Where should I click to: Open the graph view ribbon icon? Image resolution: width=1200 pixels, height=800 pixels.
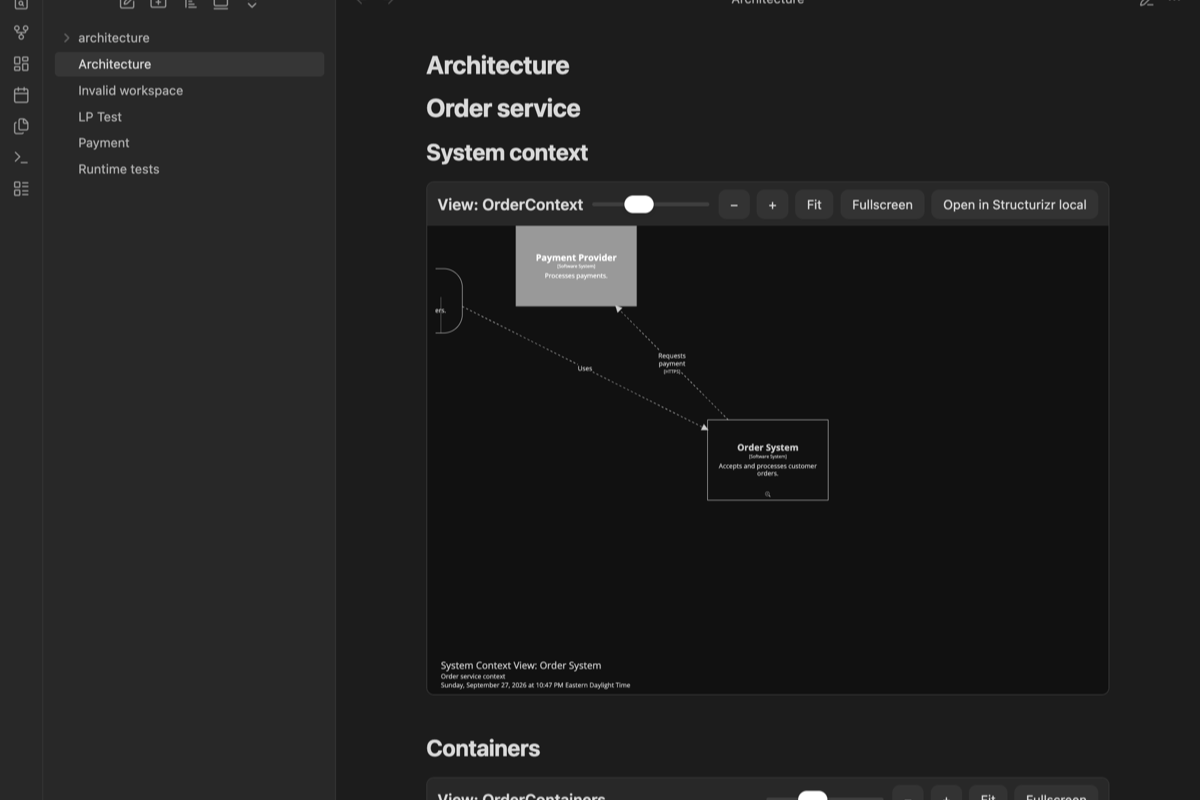(x=21, y=33)
